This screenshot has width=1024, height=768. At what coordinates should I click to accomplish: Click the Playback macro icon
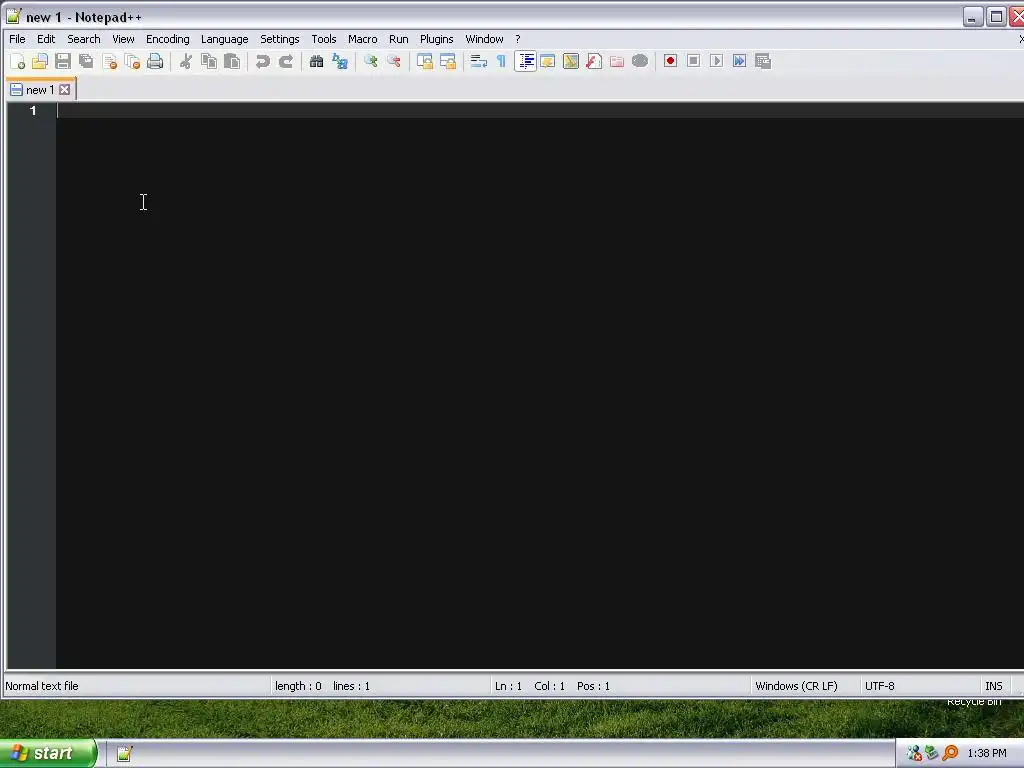716,61
